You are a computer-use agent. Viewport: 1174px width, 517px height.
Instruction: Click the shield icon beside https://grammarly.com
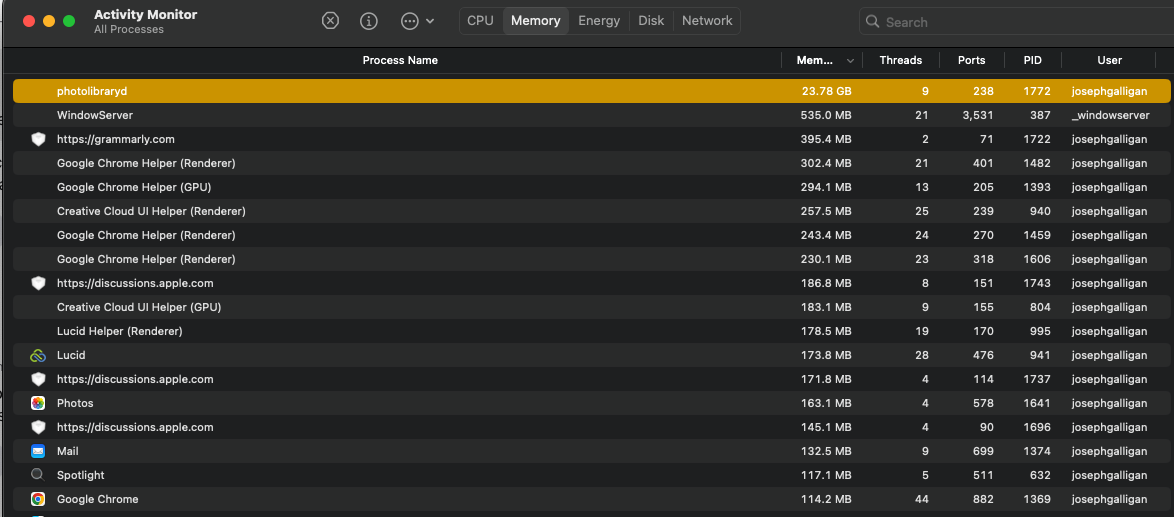tap(38, 139)
